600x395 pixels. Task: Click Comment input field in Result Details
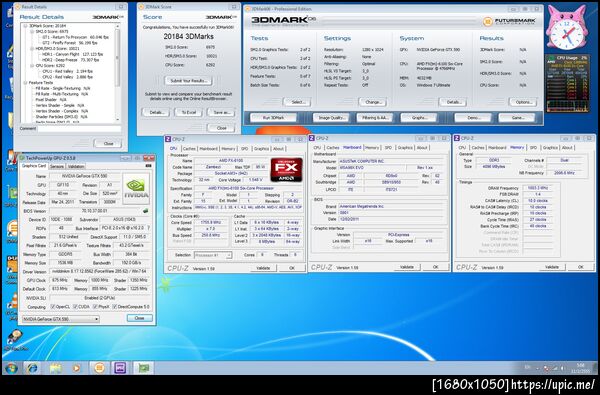pyautogui.click(x=79, y=129)
